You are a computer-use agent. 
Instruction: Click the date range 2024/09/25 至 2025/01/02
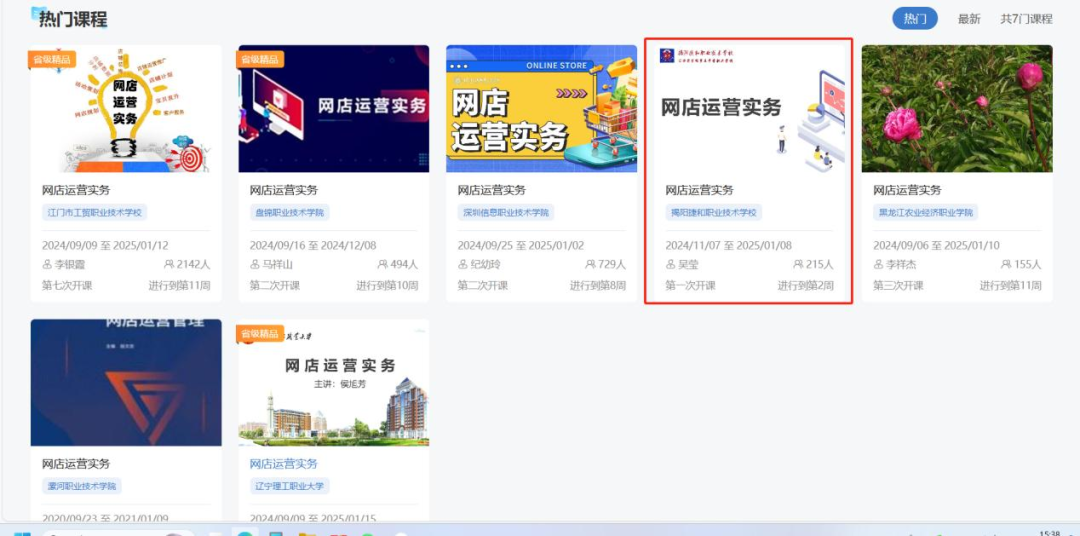point(521,245)
